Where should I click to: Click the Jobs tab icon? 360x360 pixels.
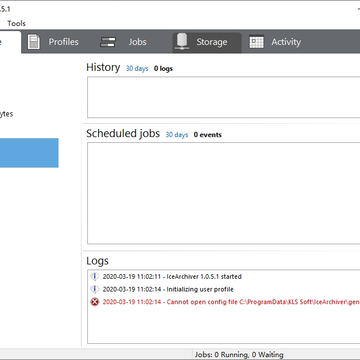(x=108, y=42)
